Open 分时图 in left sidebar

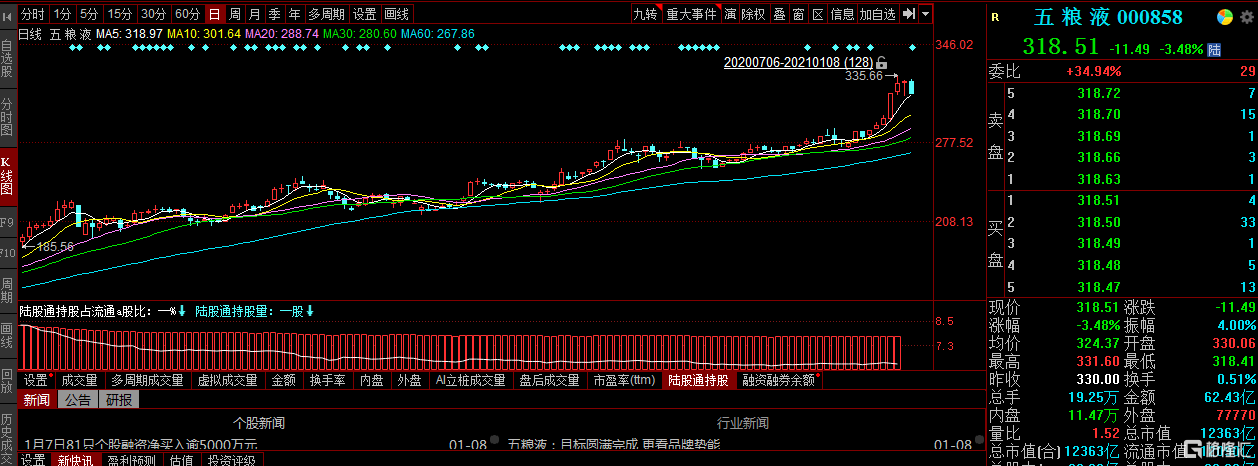click(x=7, y=118)
